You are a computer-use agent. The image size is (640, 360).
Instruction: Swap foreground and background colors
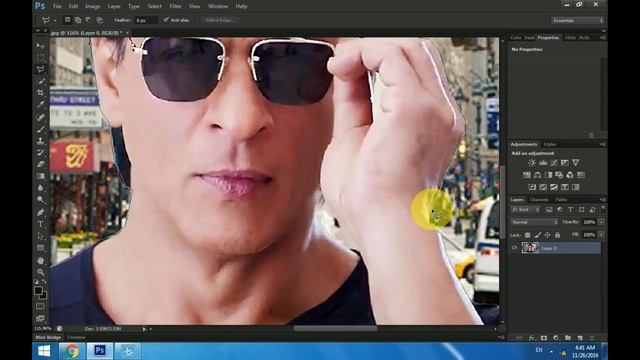click(x=44, y=282)
